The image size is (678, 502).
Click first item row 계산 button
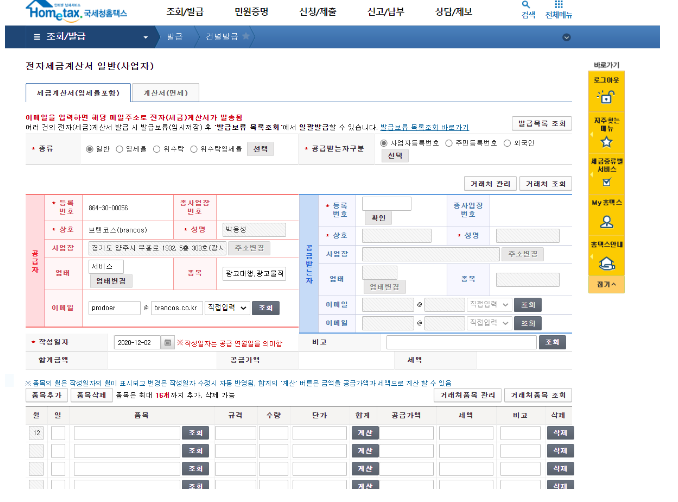click(x=365, y=433)
